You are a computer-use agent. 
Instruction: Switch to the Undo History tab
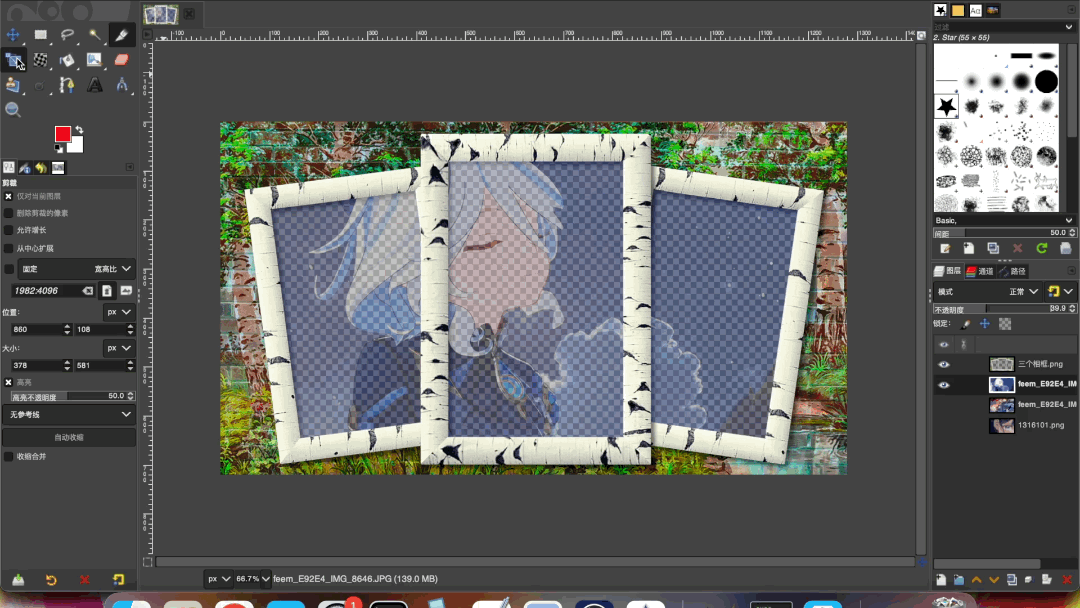click(41, 167)
